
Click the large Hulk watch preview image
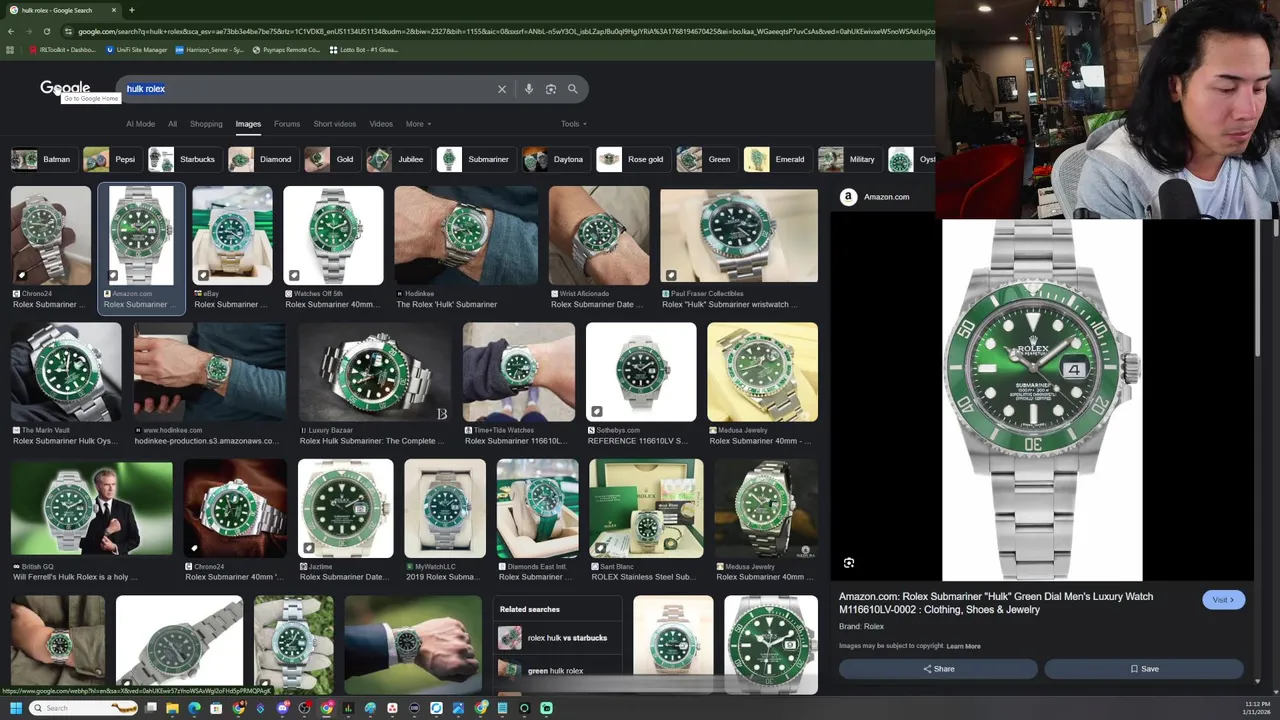click(x=1042, y=400)
